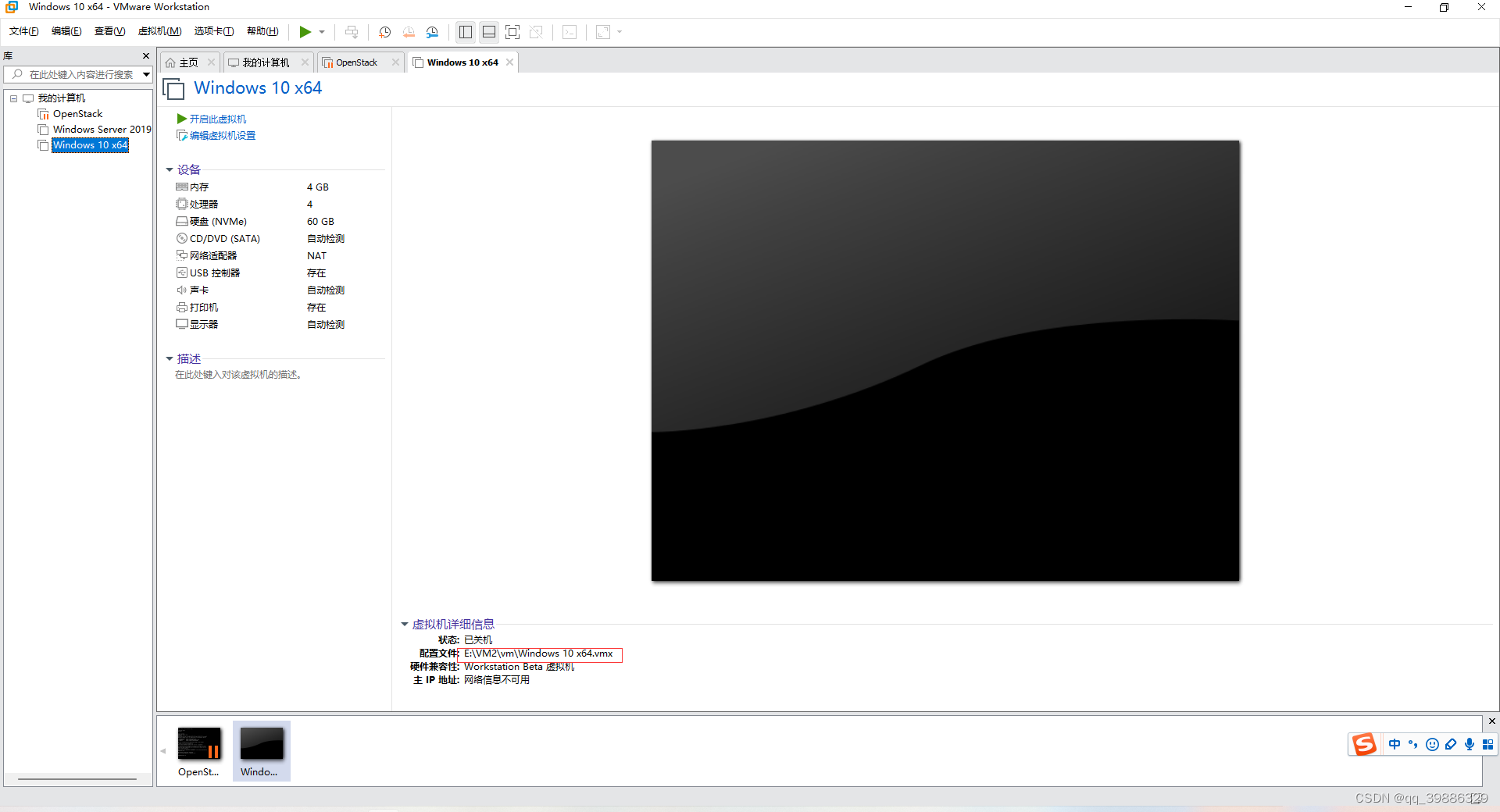Click the stretch guest display icon
The height and width of the screenshot is (812, 1500).
(603, 32)
